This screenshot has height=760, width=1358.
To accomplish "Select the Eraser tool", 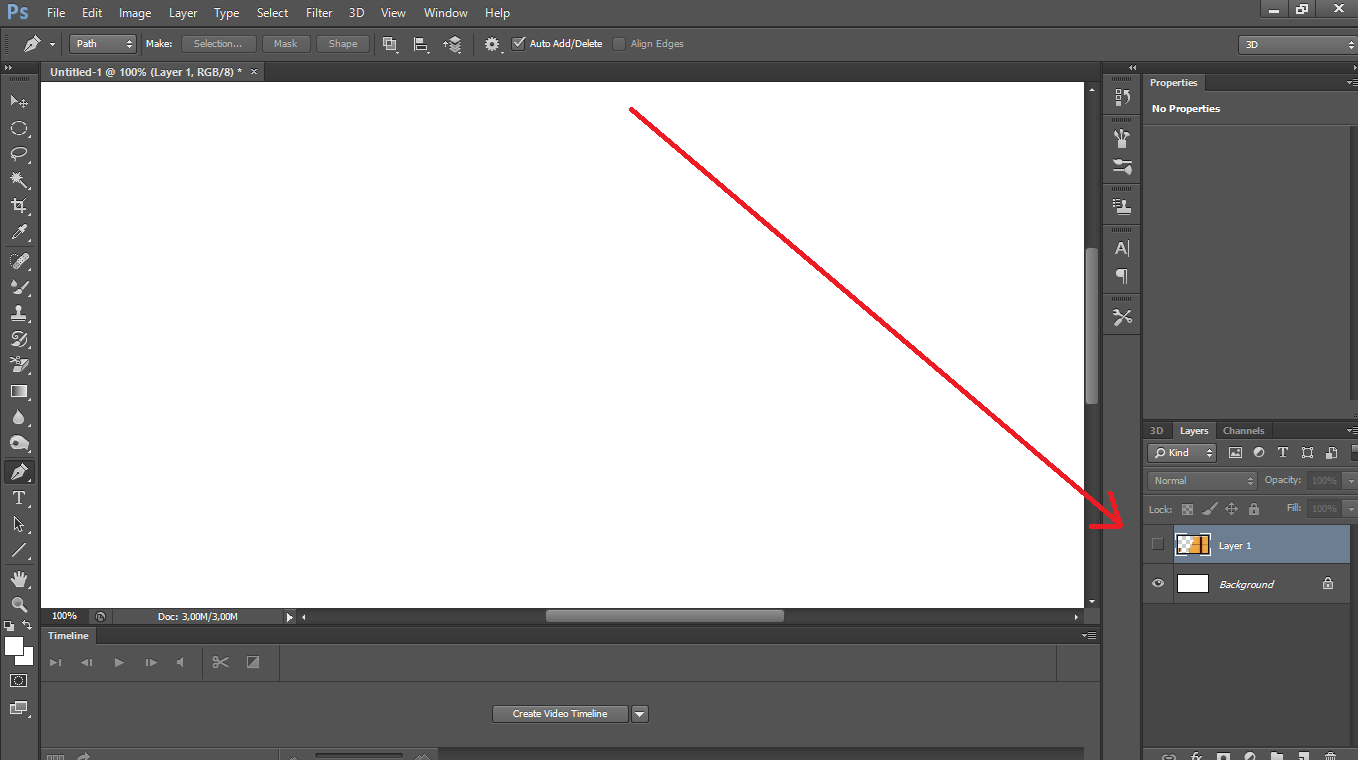I will click(x=19, y=365).
